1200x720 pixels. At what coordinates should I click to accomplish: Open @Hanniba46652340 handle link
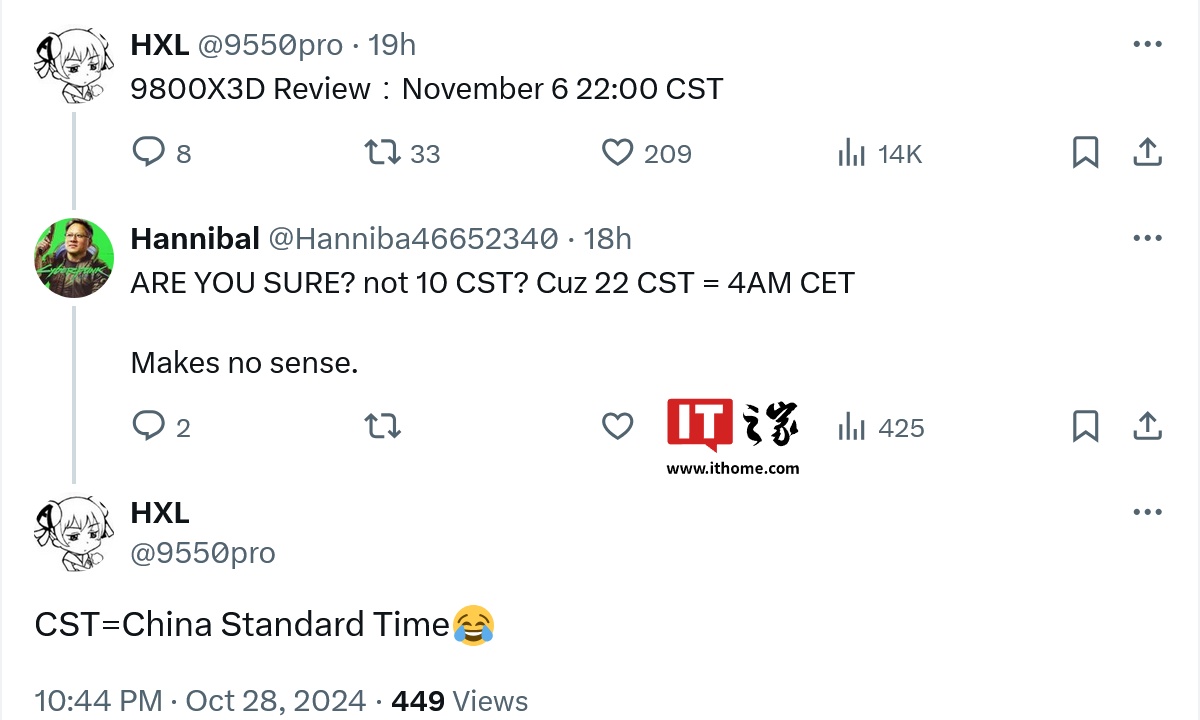coord(413,238)
